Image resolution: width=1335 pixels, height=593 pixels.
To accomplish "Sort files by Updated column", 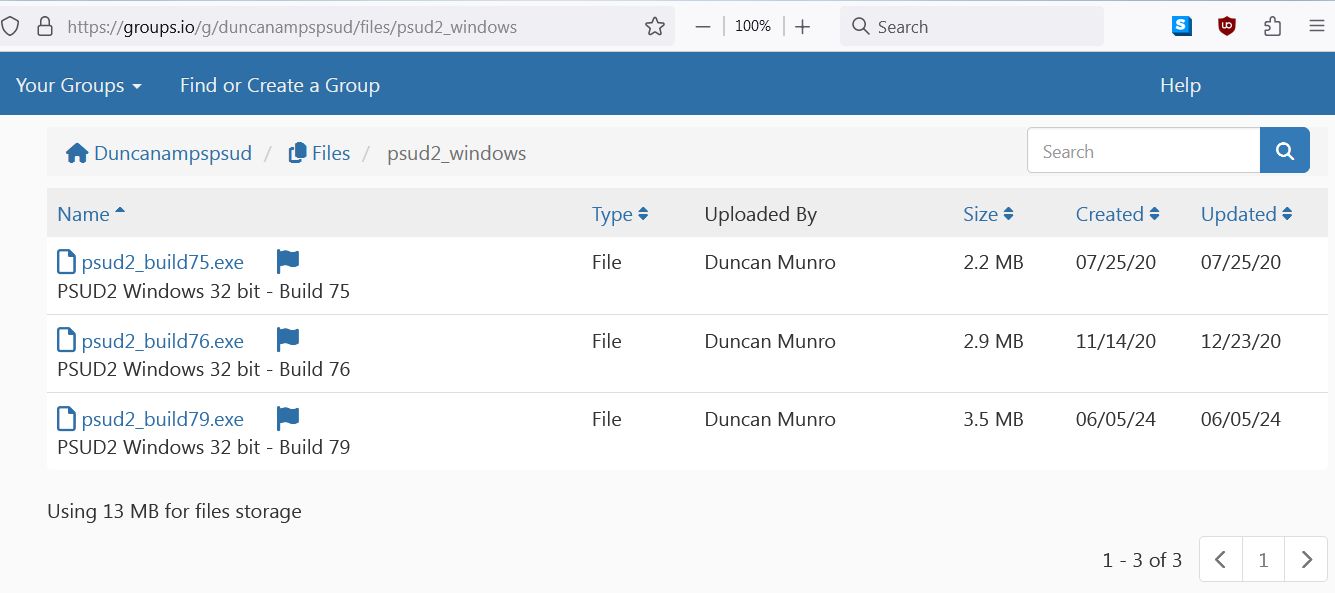I will [1247, 214].
